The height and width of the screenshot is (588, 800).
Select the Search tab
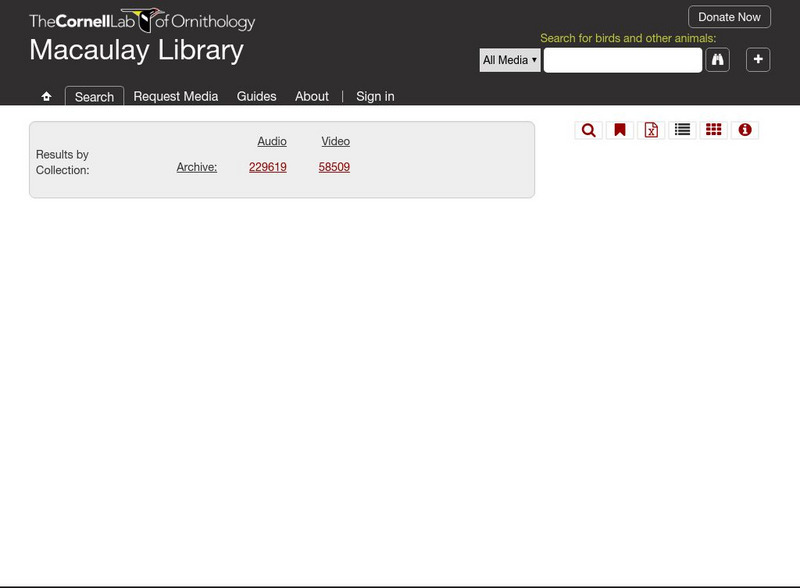click(94, 96)
